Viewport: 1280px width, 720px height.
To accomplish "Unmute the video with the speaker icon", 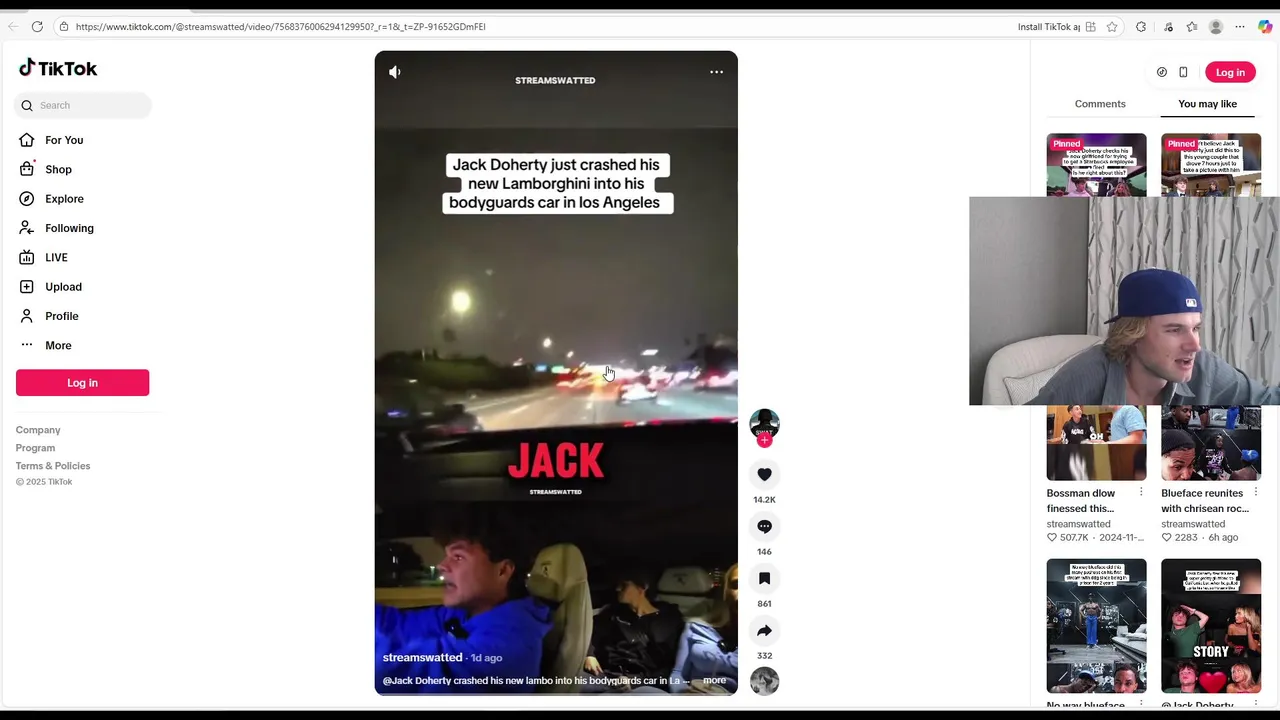I will (395, 72).
